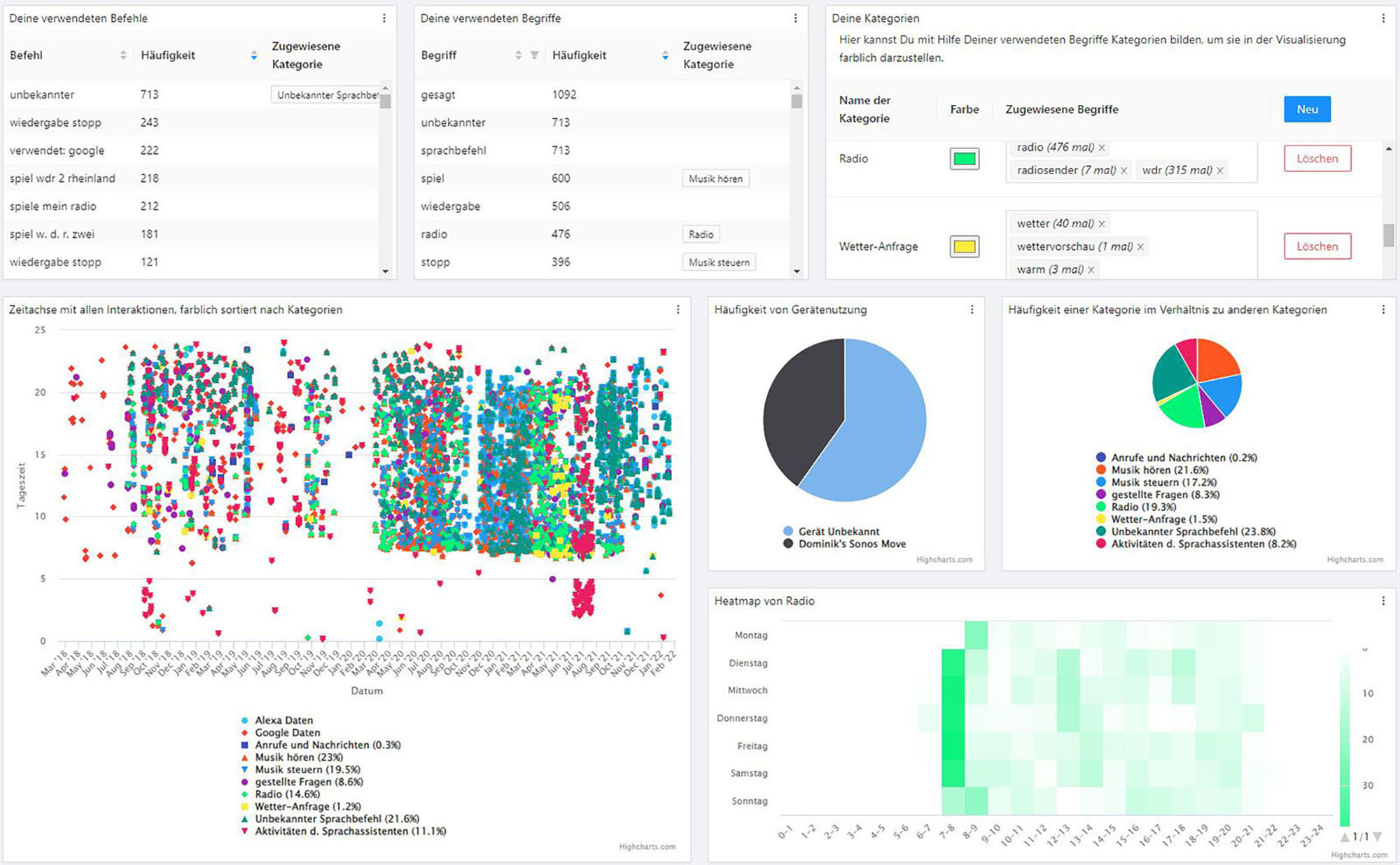Screen dimensions: 1400x865
Task: Toggle Musik hören in category pie legend
Action: [1159, 470]
